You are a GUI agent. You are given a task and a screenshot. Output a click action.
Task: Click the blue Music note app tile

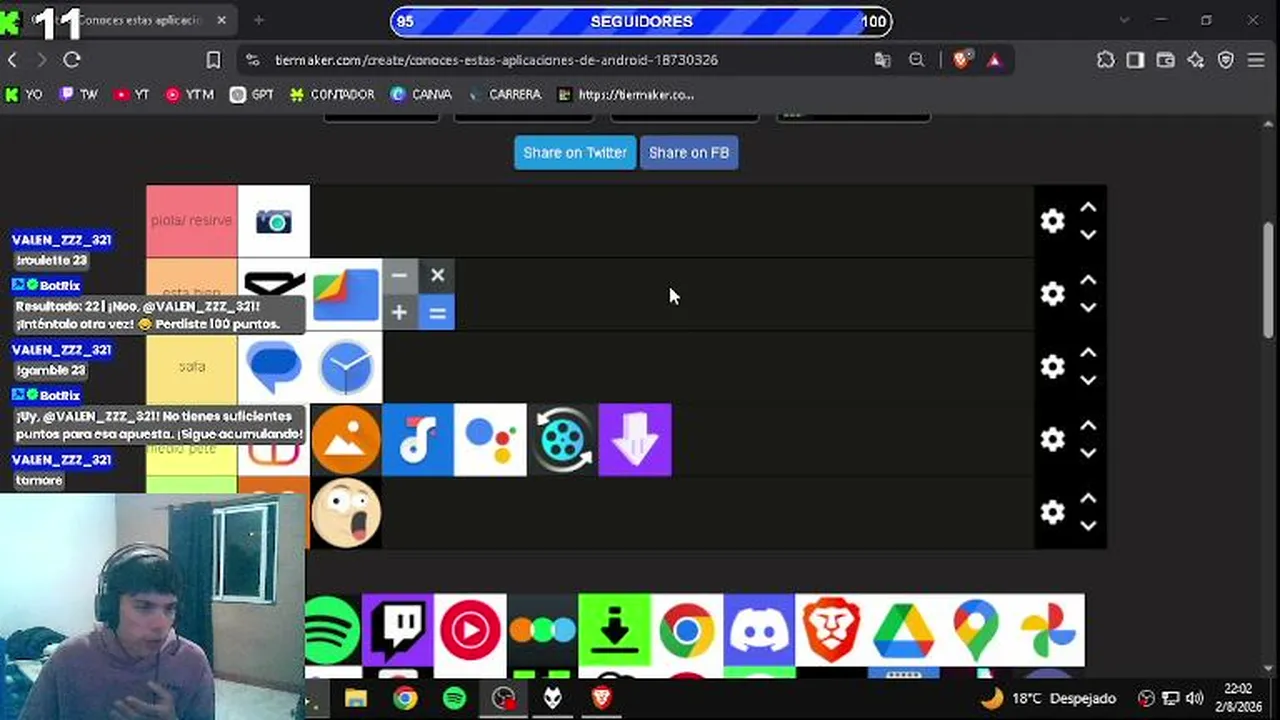[x=418, y=440]
